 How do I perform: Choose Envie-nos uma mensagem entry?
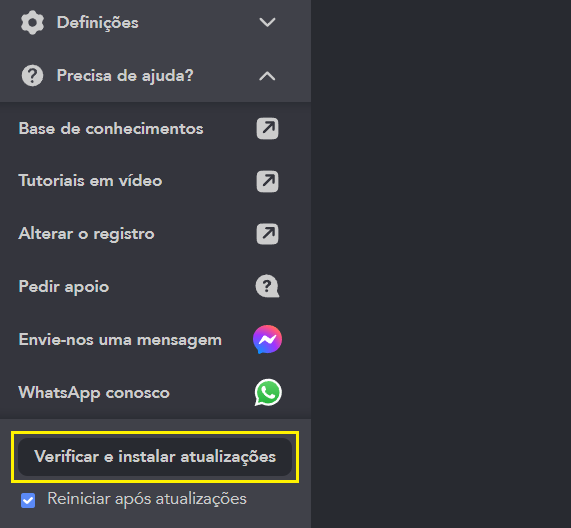(x=120, y=340)
